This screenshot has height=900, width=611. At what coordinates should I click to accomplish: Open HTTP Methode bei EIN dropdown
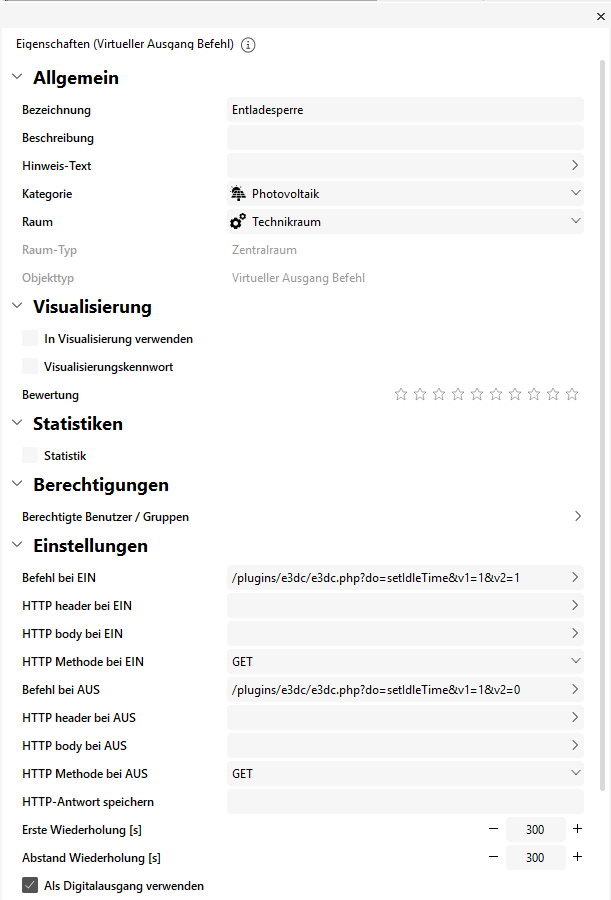(x=576, y=661)
